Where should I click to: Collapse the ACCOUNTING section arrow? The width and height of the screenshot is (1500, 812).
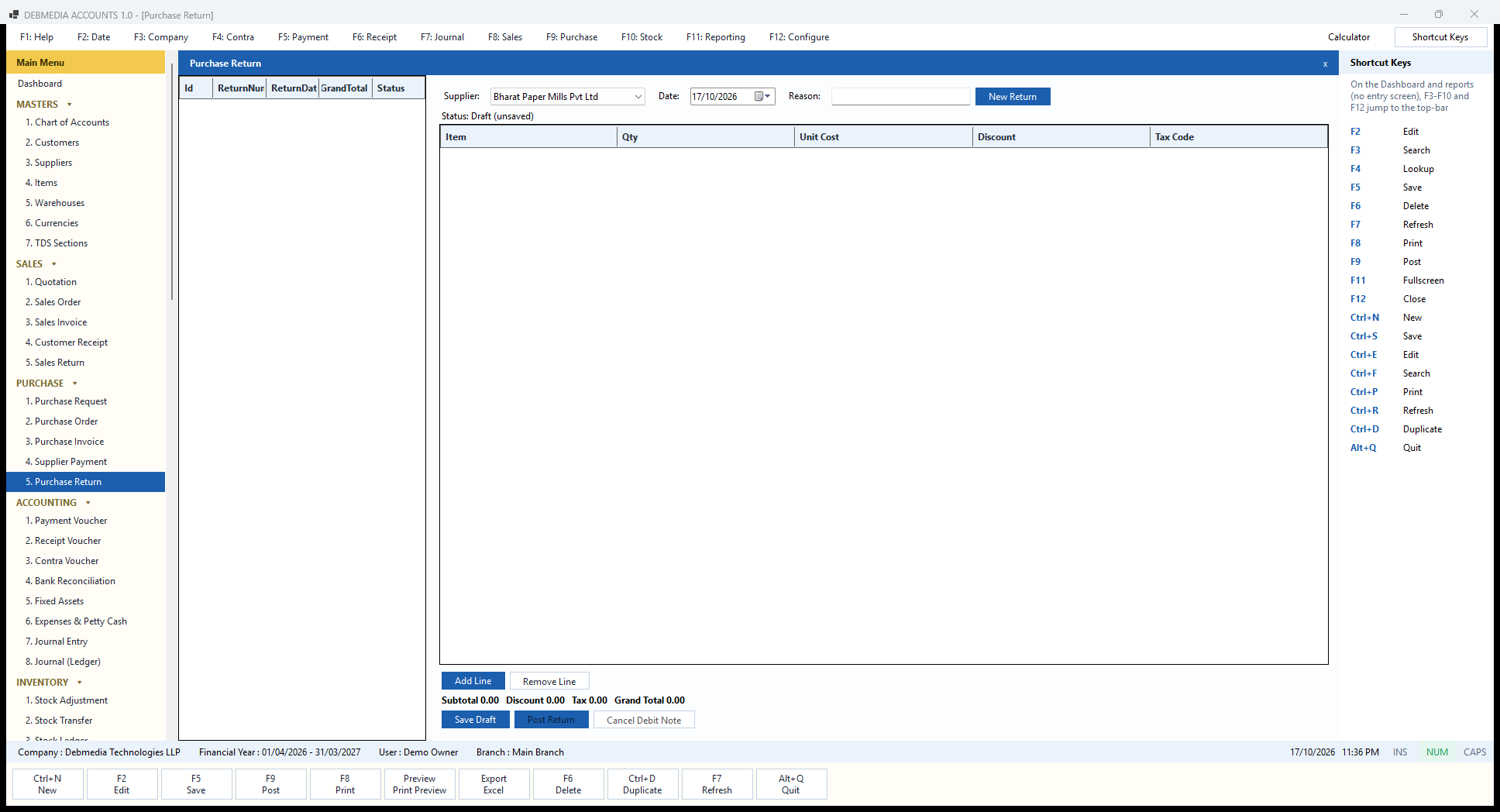(x=88, y=503)
